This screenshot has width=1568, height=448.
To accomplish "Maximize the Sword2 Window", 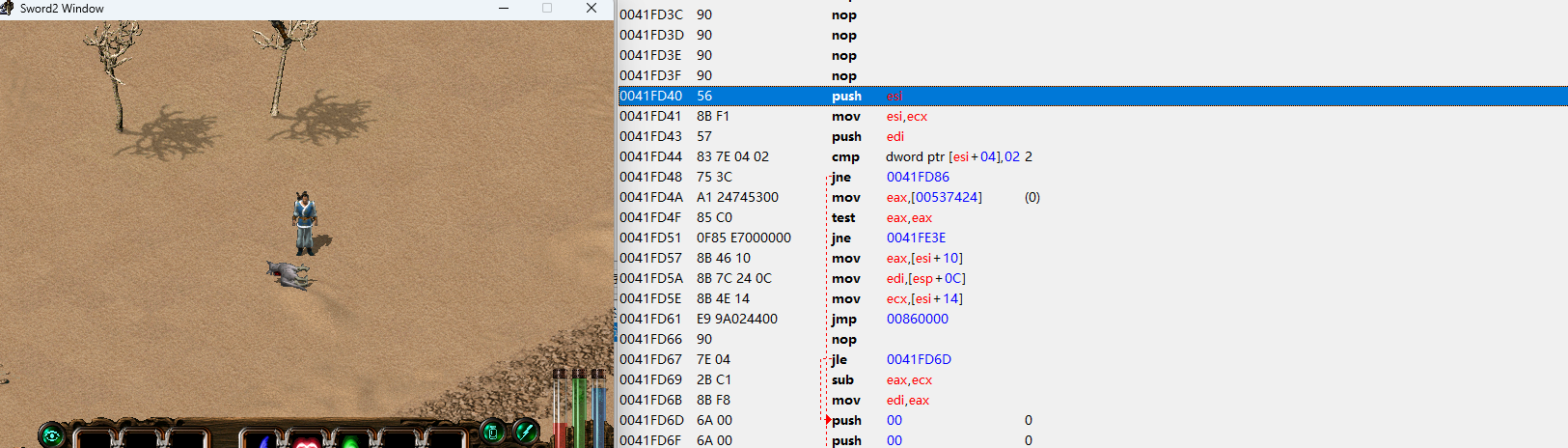I will [547, 8].
